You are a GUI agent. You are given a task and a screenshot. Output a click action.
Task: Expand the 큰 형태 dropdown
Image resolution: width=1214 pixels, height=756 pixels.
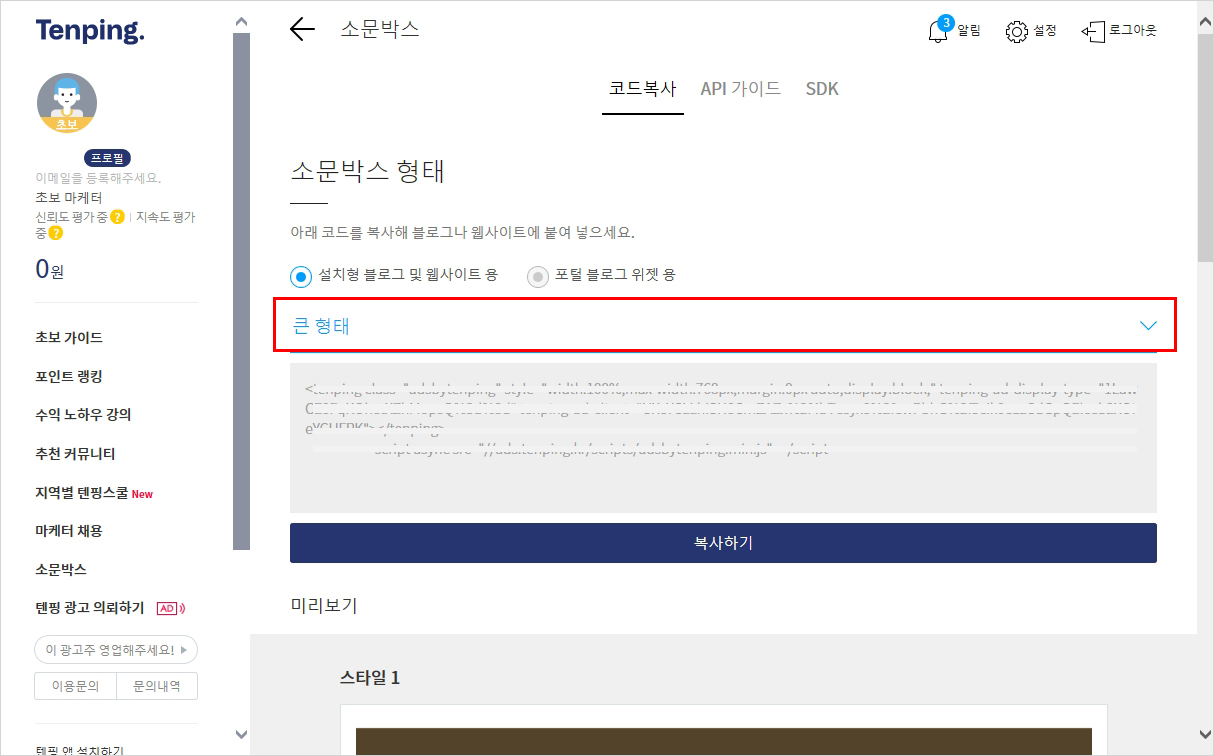724,325
